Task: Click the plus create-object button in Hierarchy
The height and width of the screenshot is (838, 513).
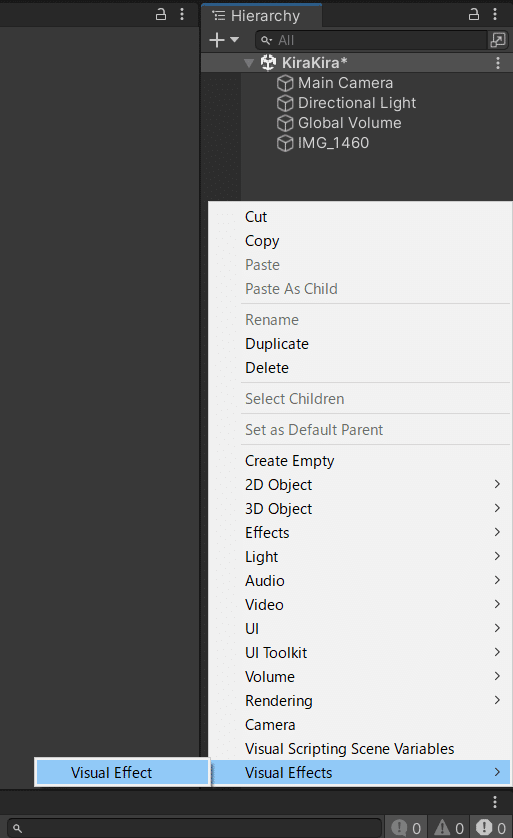Action: coord(217,40)
